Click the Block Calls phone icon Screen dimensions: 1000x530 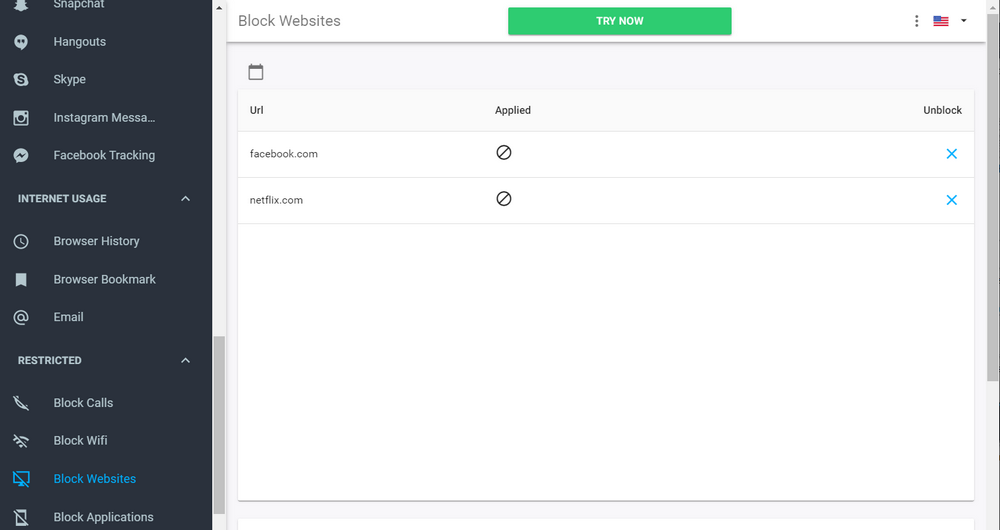(21, 403)
